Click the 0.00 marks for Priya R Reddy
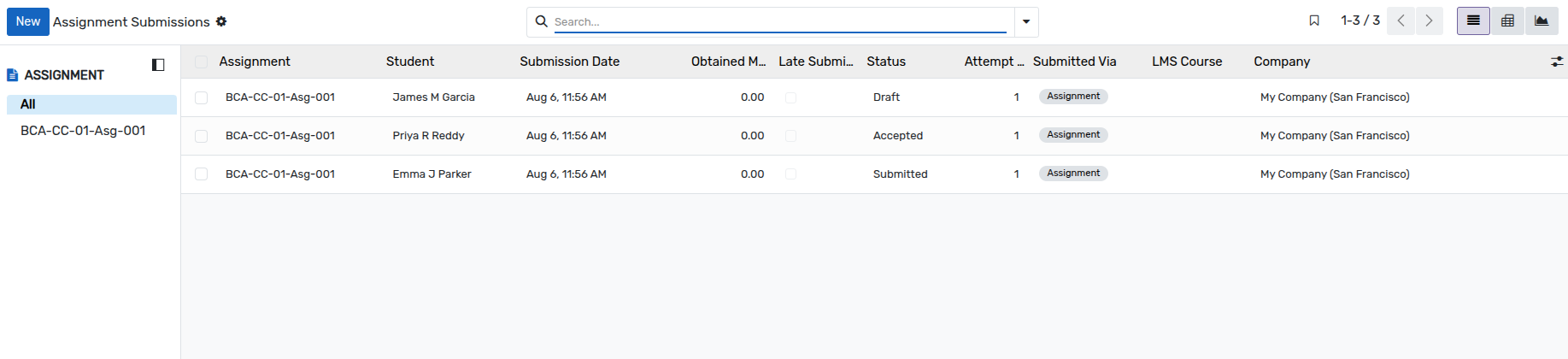The height and width of the screenshot is (359, 1568). [x=752, y=136]
